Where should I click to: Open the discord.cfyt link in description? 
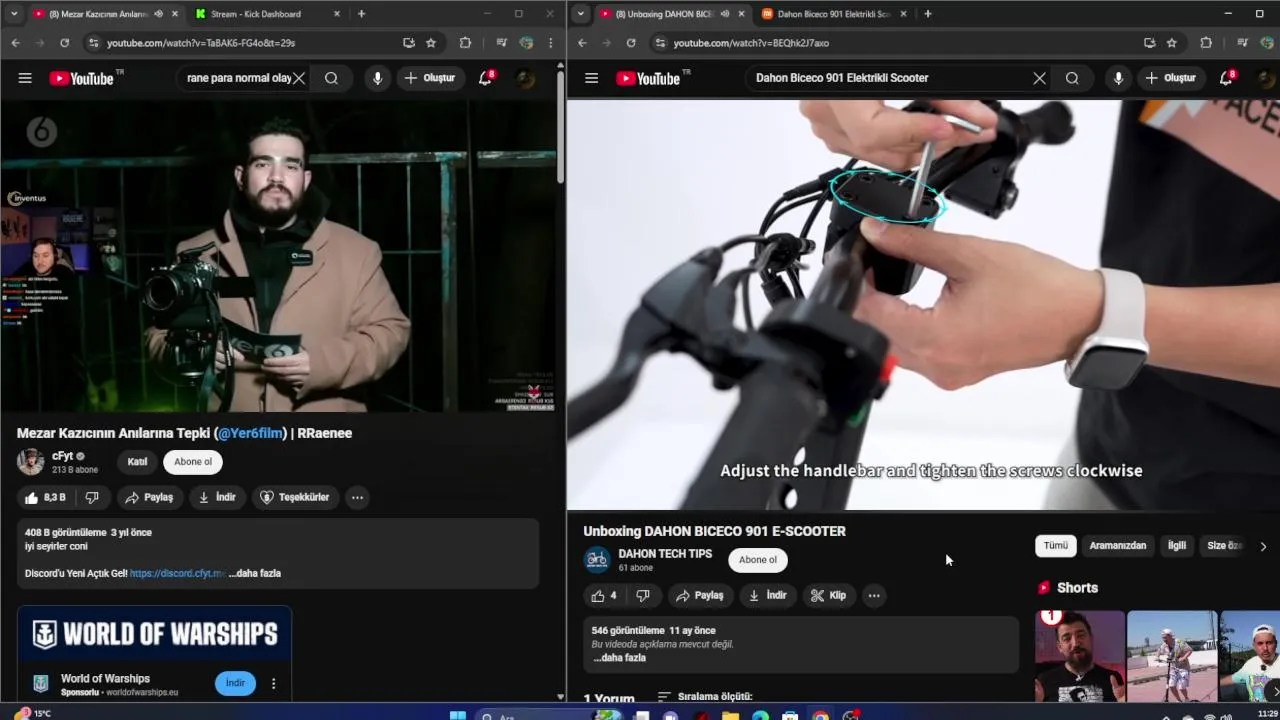tap(177, 573)
